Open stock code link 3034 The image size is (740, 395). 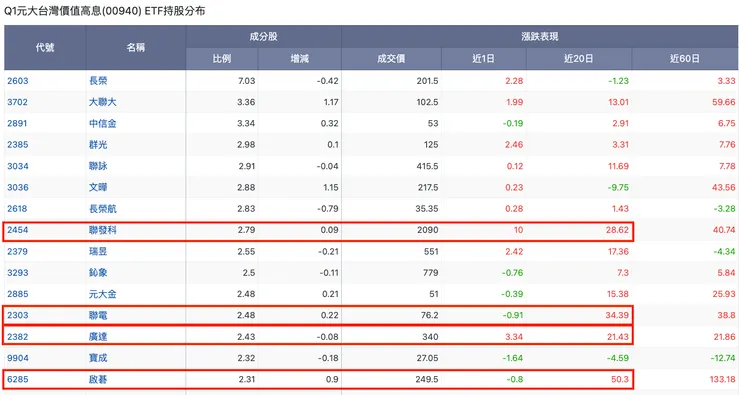click(17, 166)
